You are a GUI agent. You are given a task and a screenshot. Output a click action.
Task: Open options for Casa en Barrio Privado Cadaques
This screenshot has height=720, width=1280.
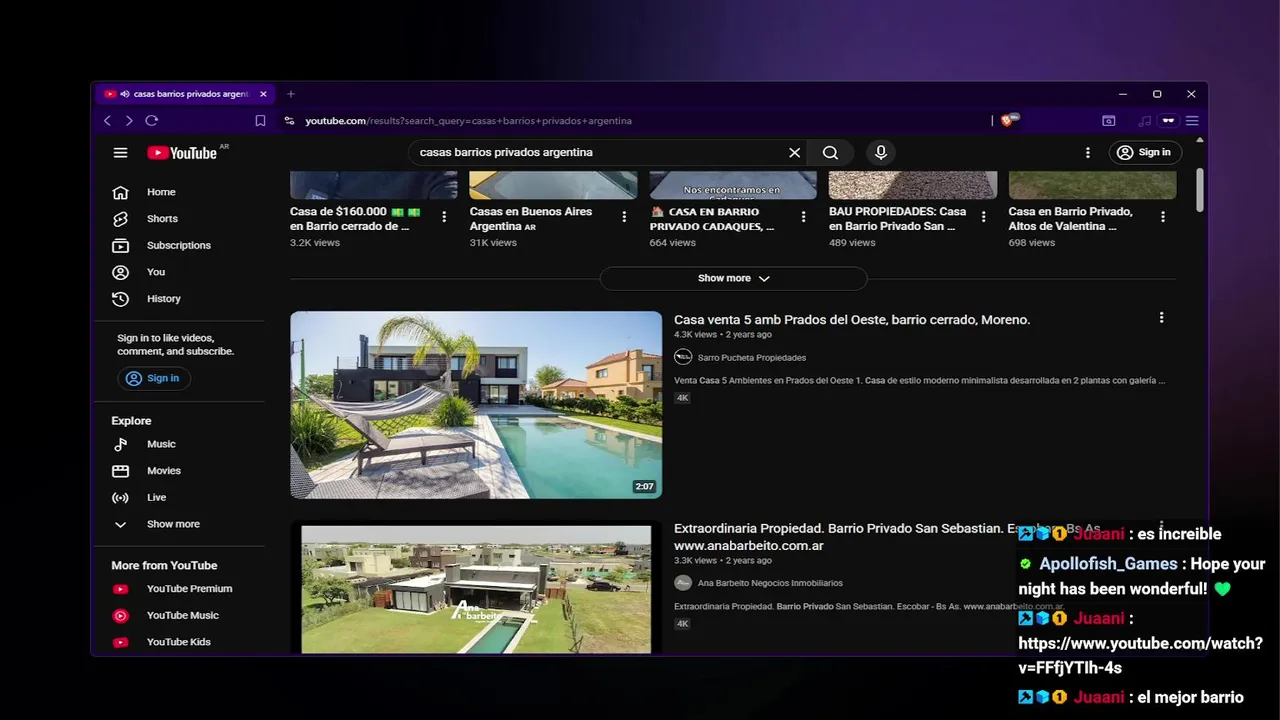(803, 217)
